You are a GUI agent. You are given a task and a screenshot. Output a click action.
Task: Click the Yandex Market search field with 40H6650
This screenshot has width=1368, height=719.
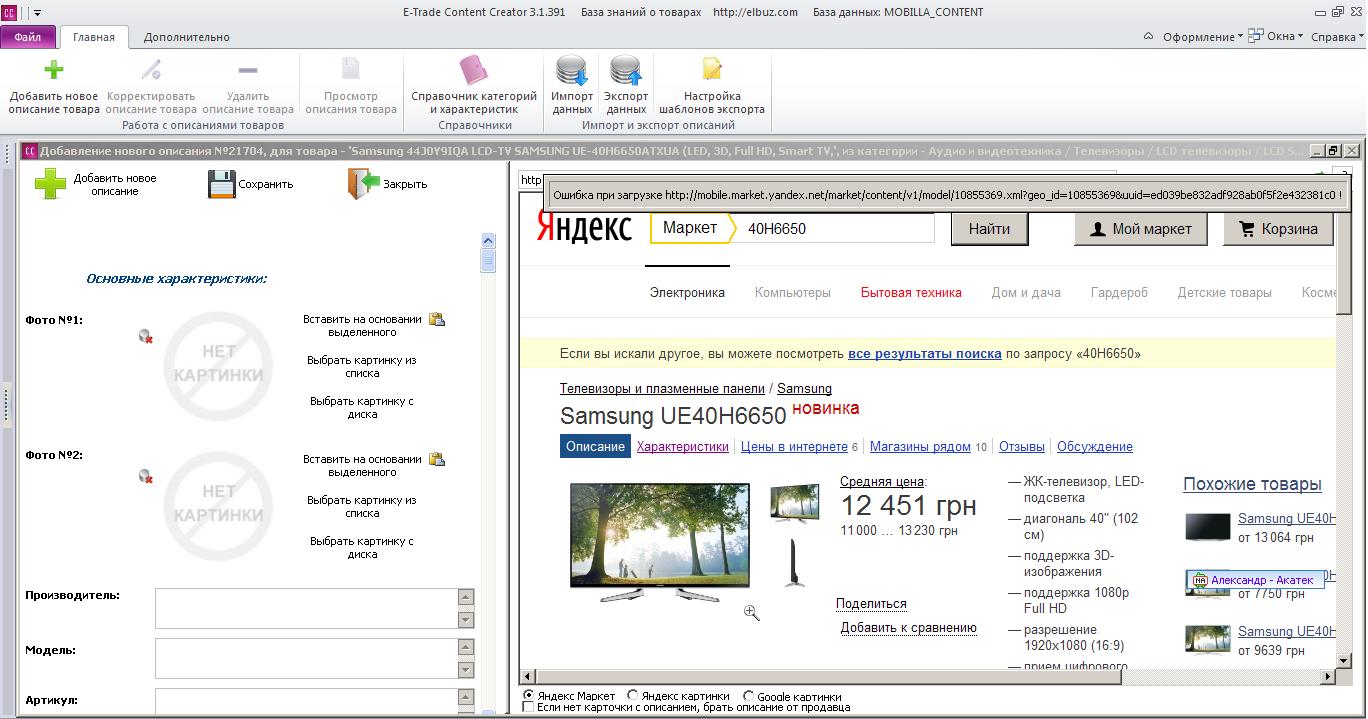click(838, 229)
